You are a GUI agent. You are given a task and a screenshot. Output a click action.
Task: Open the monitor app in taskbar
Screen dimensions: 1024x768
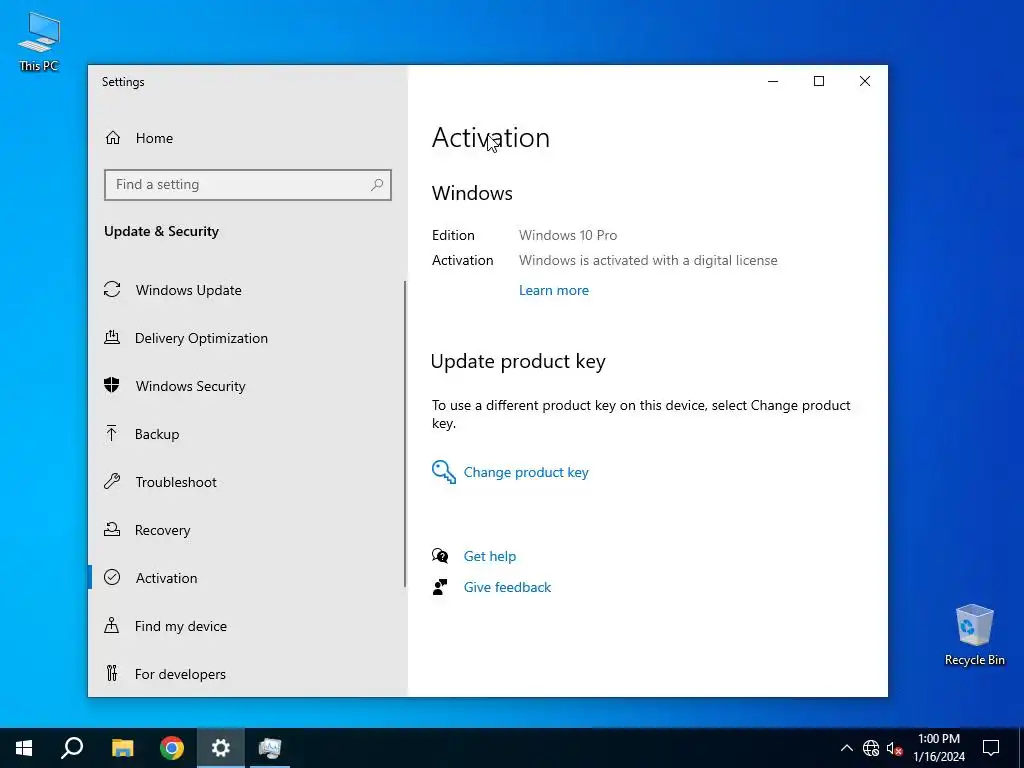(x=270, y=748)
